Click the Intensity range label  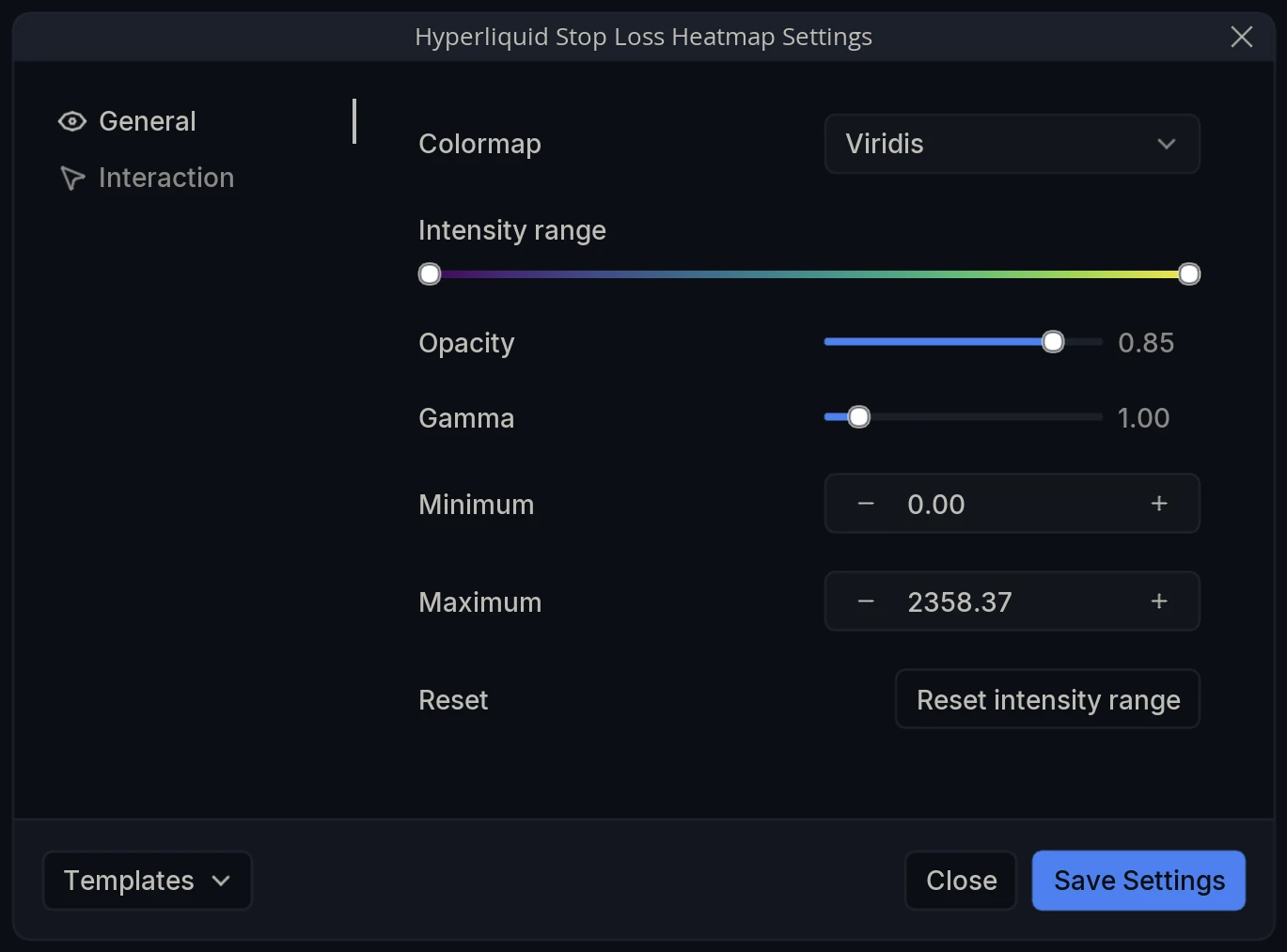(x=512, y=230)
